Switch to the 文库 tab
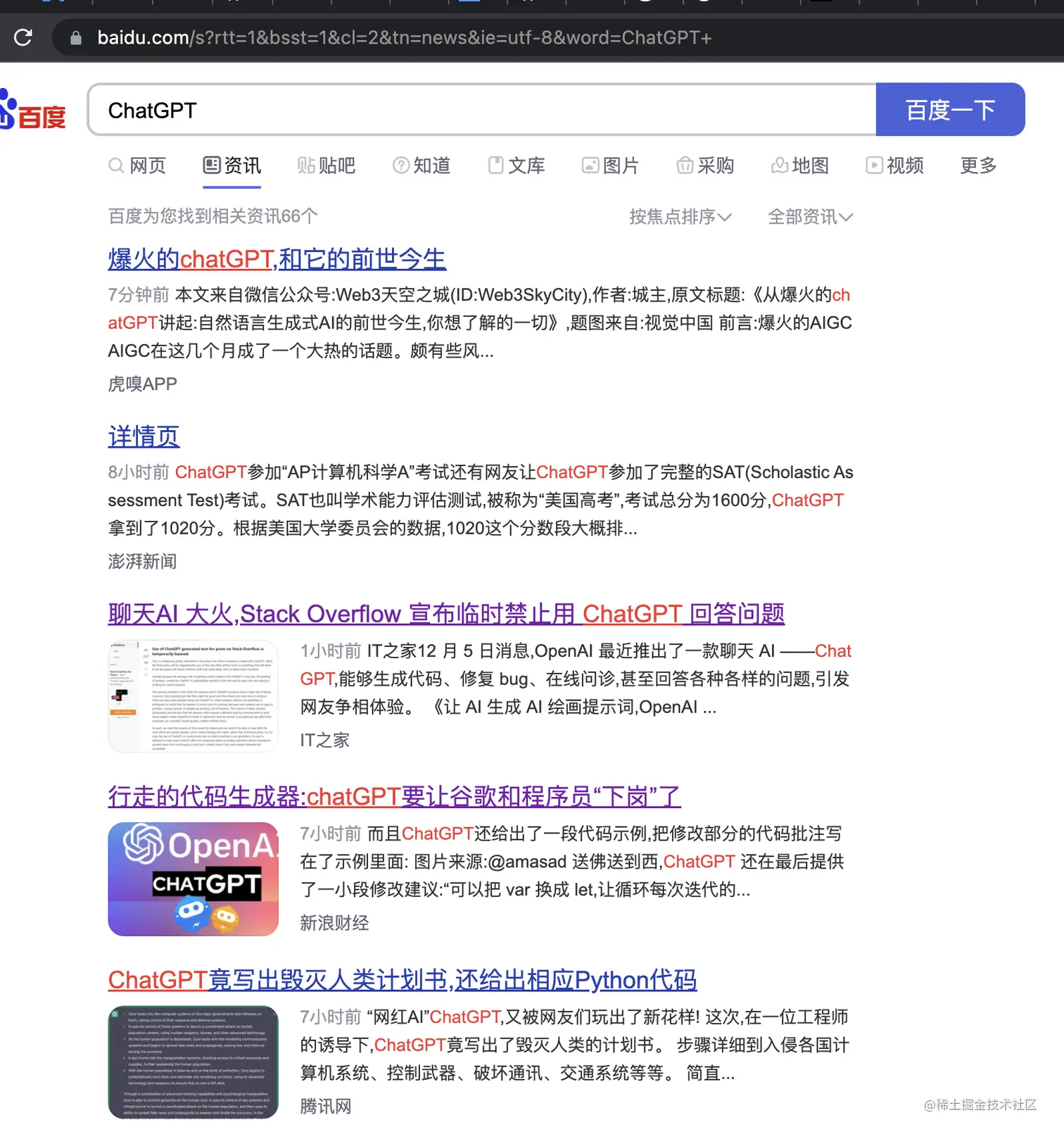This screenshot has width=1064, height=1139. [517, 165]
